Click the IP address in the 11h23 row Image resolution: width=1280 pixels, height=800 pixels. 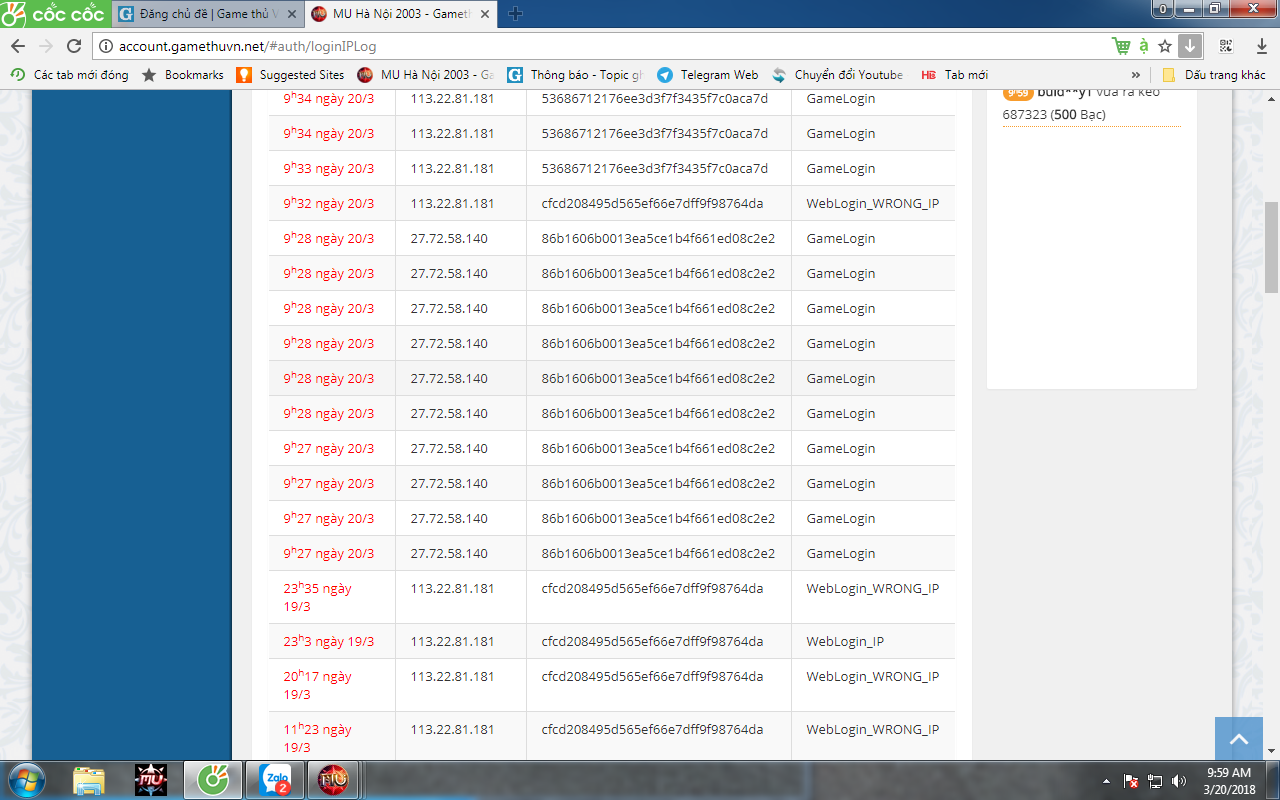pyautogui.click(x=452, y=729)
